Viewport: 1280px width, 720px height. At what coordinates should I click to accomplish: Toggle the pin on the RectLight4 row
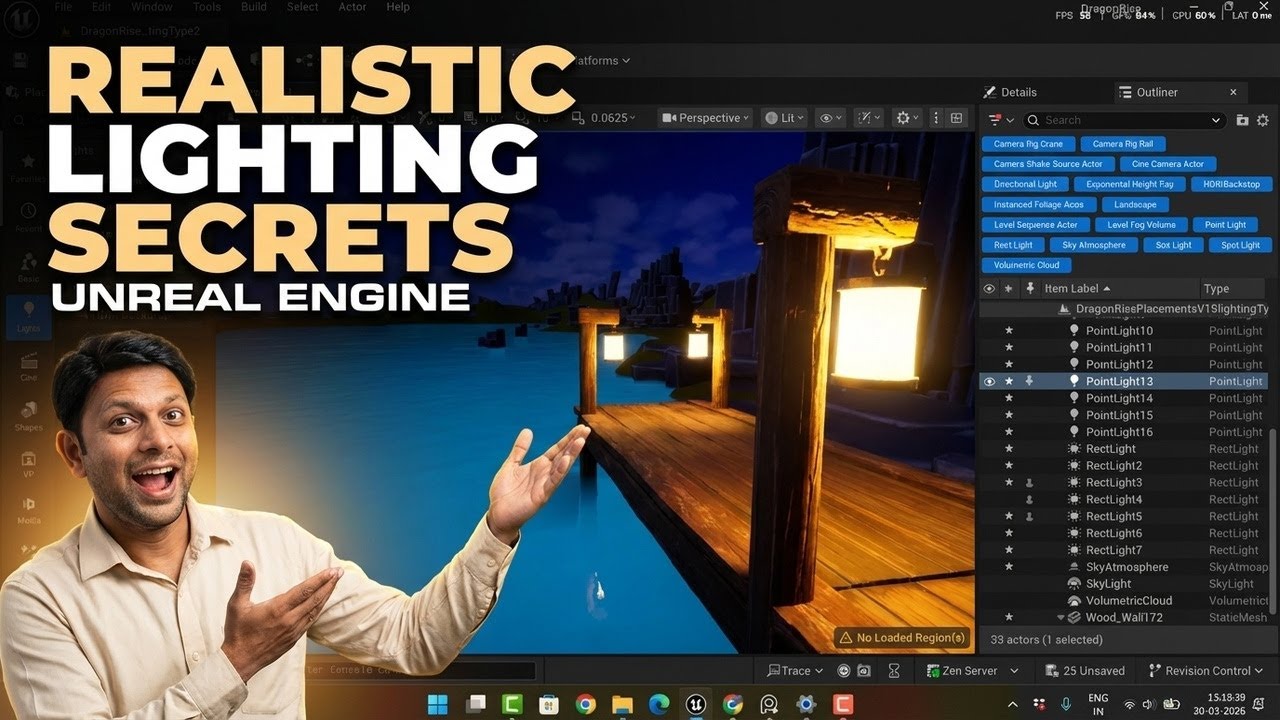pos(1029,500)
